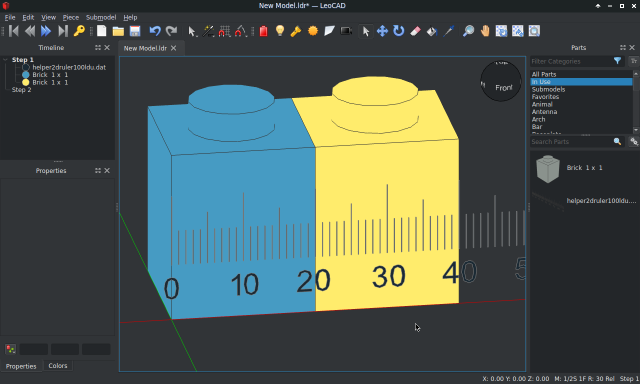The width and height of the screenshot is (640, 384).
Task: Select the Zoom Region tool
Action: pos(534,31)
